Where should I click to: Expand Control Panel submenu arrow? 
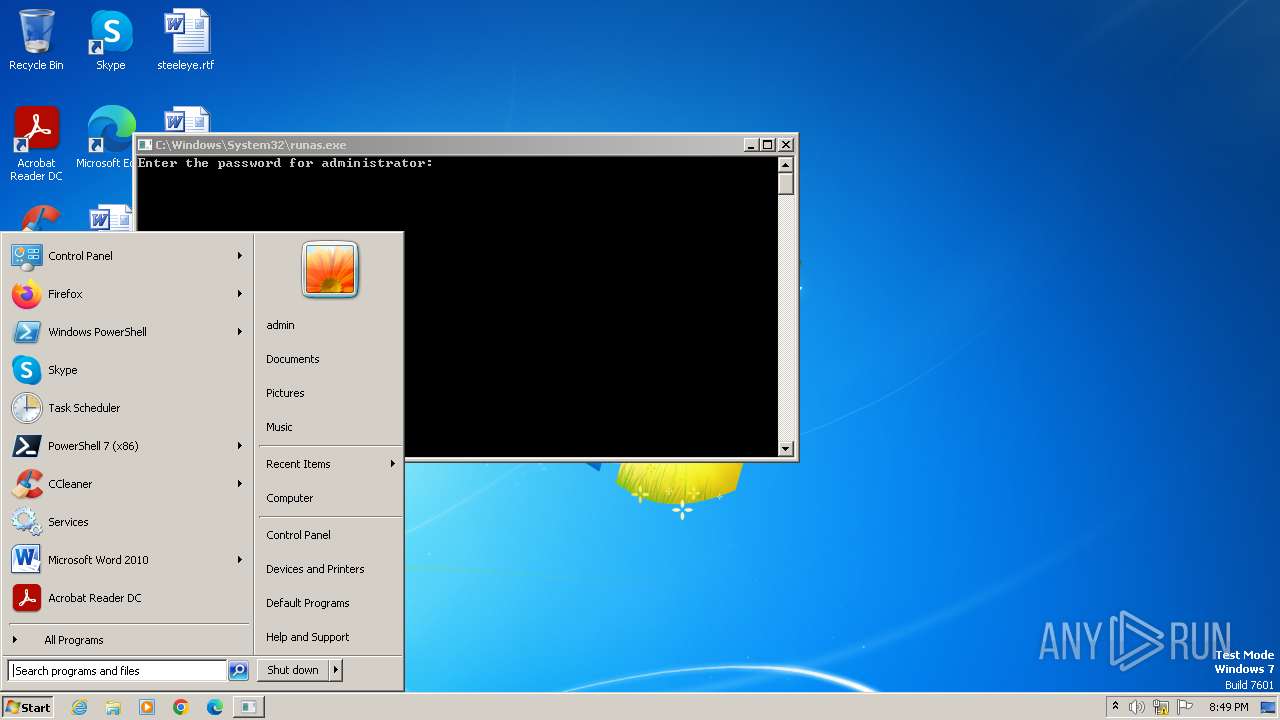point(240,256)
